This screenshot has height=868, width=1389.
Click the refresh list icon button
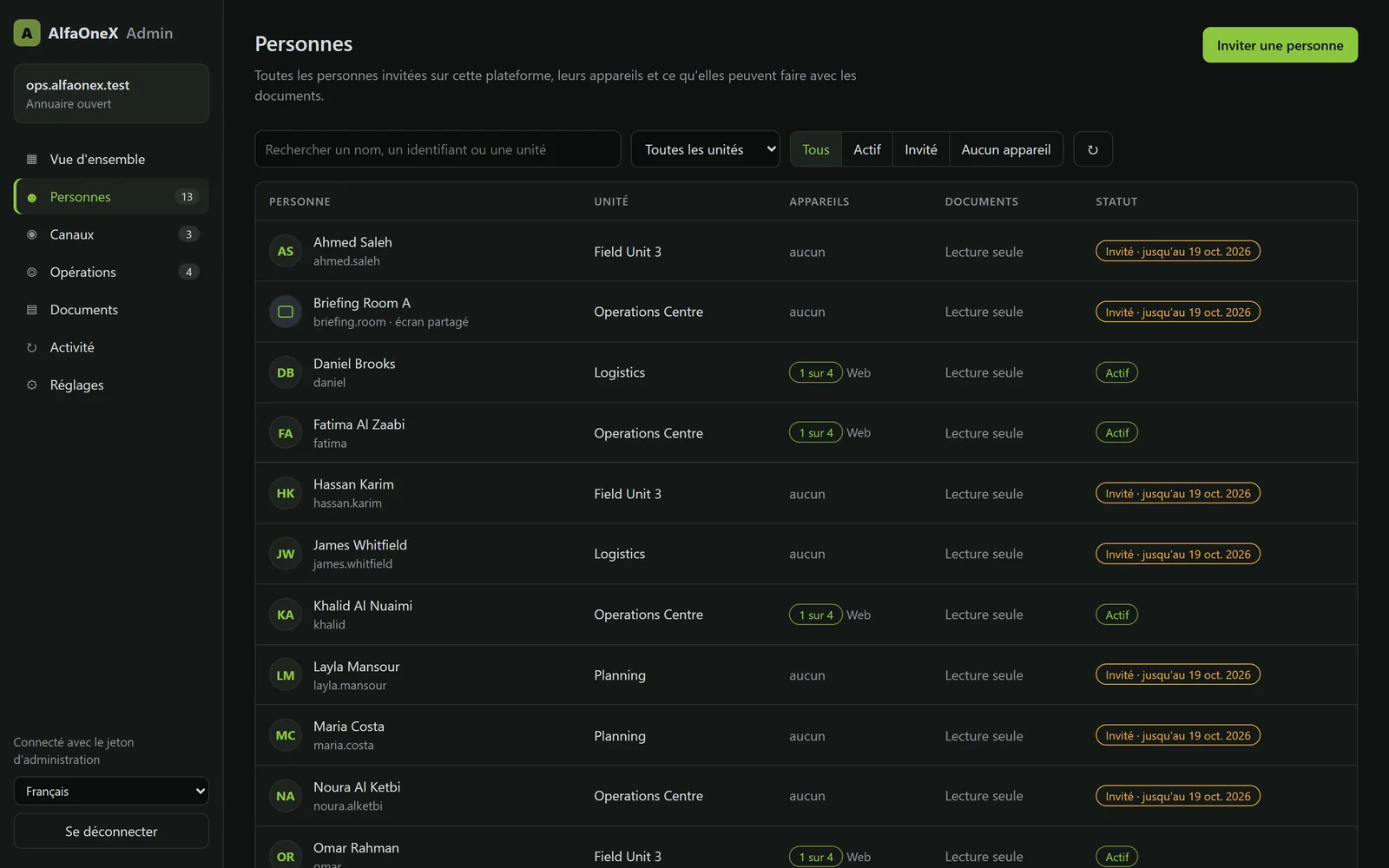coord(1093,149)
